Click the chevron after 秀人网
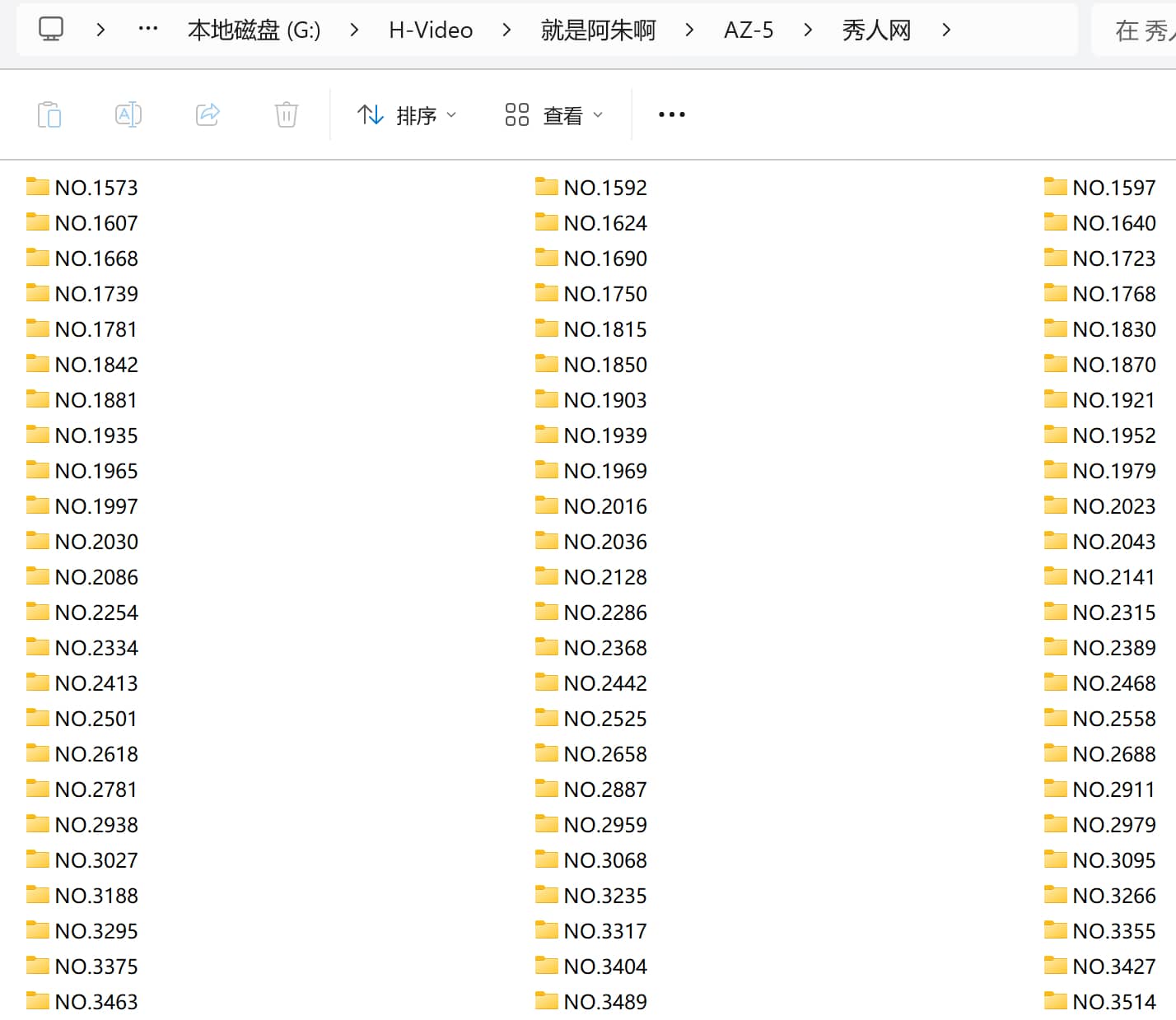Screen dimensions: 1176x1020 [945, 29]
